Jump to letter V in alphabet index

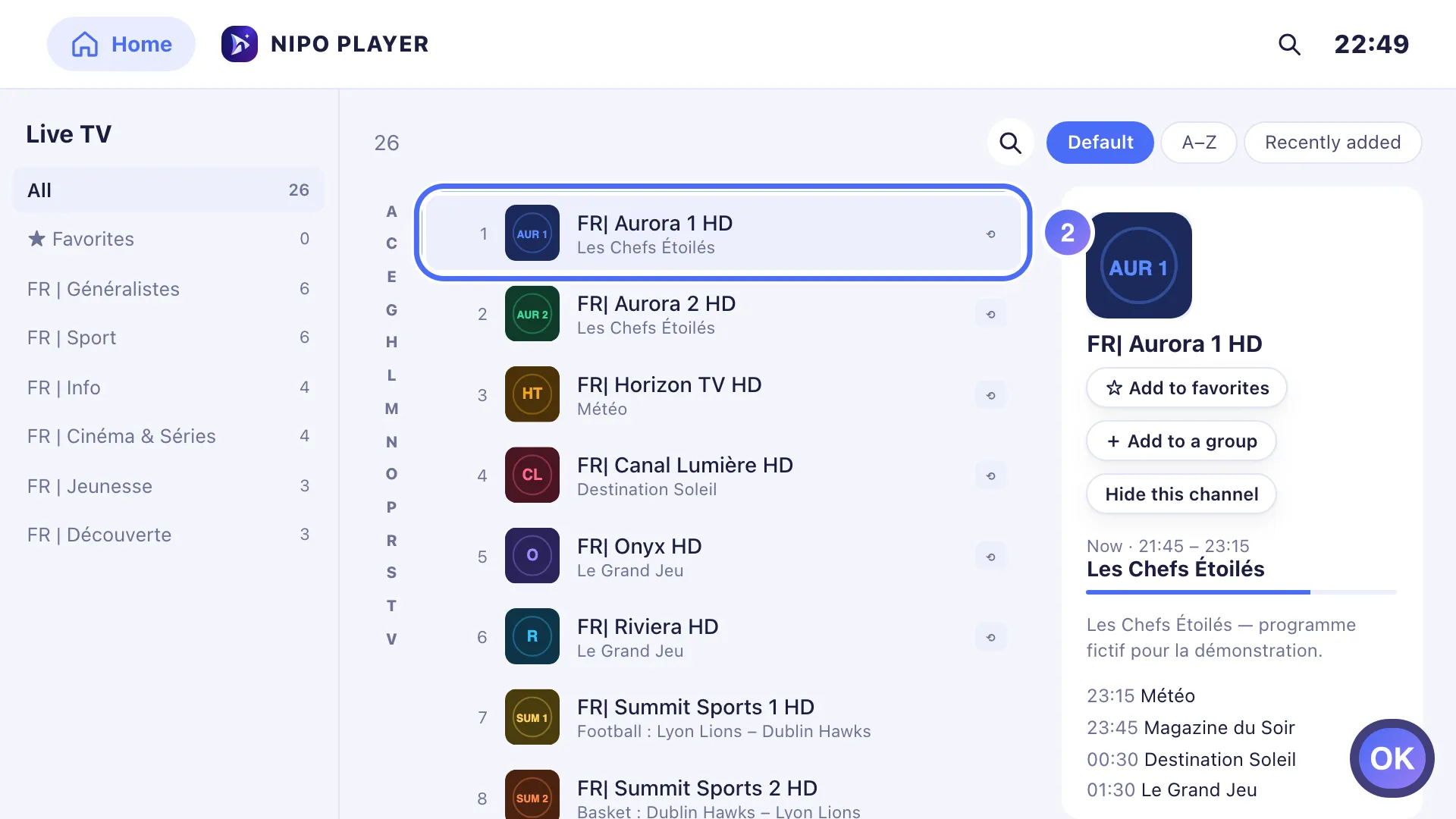391,639
